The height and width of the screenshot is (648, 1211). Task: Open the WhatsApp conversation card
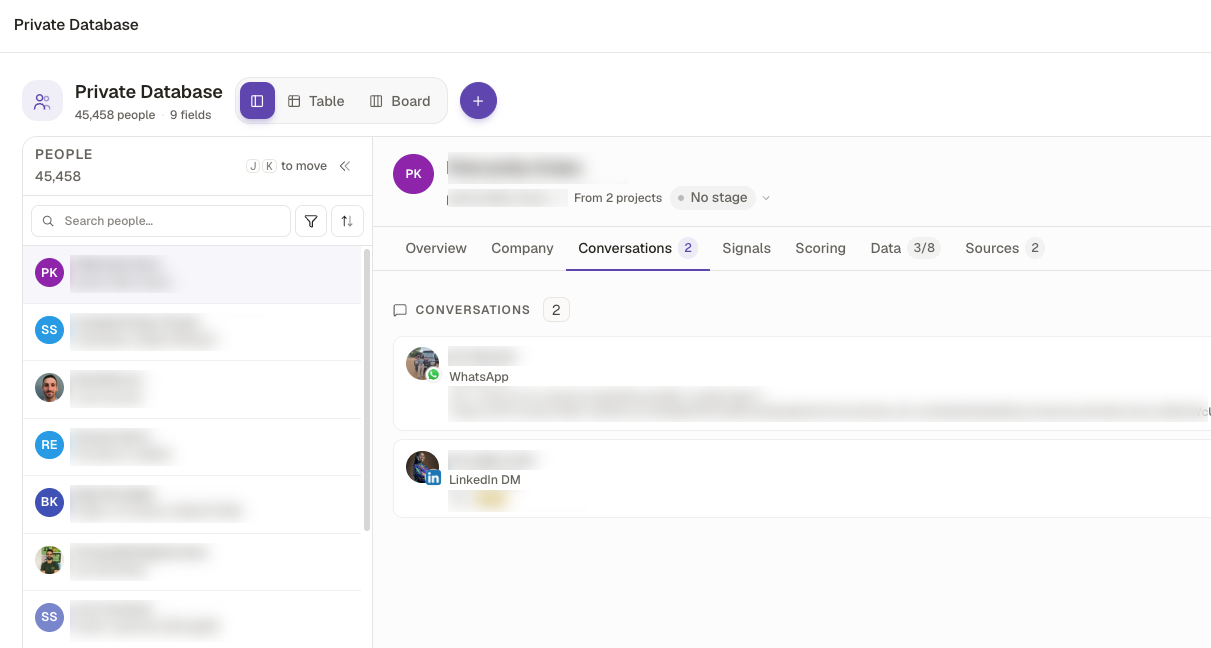pos(802,384)
